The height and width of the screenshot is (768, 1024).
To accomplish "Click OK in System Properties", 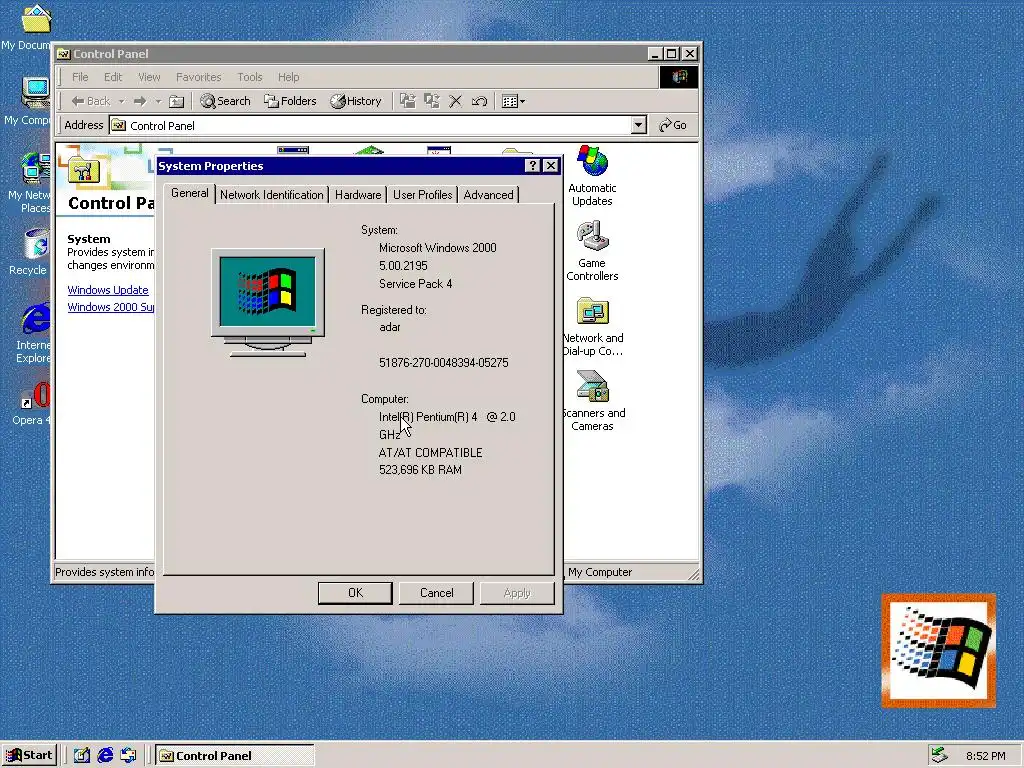I will (355, 593).
